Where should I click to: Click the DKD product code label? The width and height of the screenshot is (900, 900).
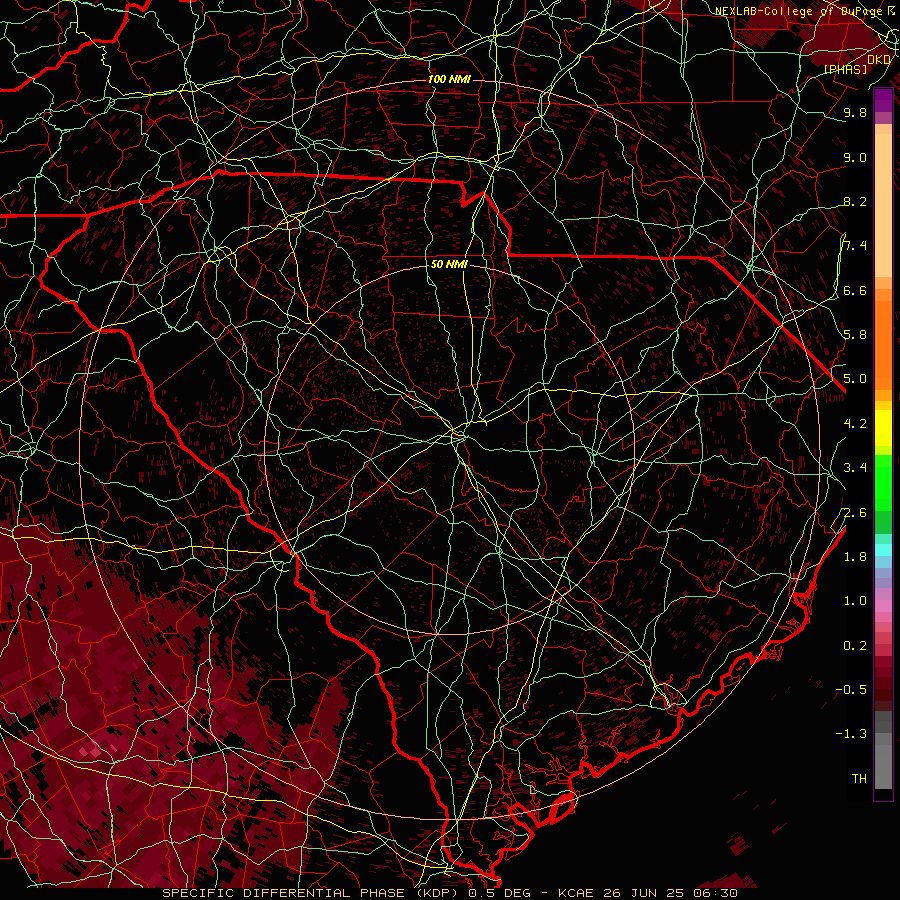(879, 59)
